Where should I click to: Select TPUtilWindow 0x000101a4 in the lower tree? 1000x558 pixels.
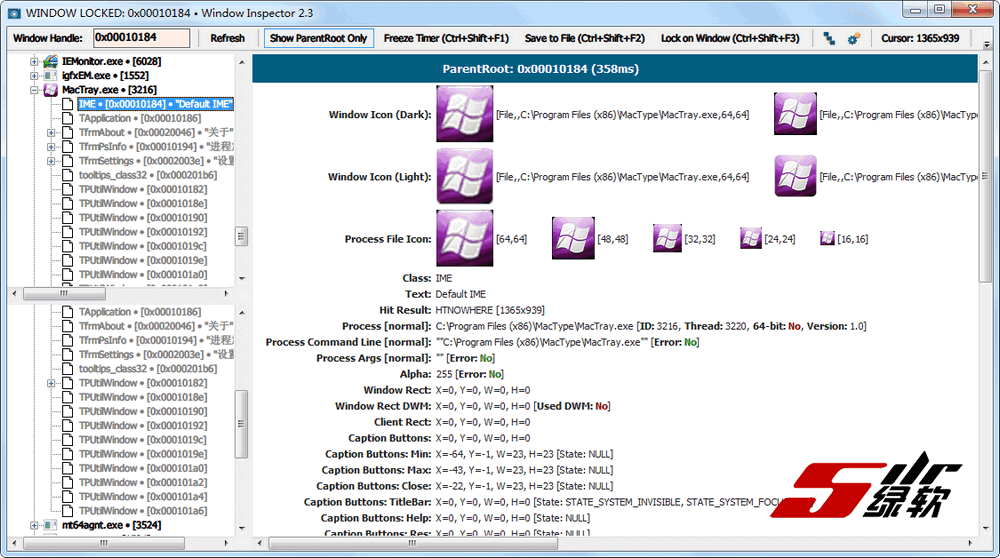(x=143, y=497)
